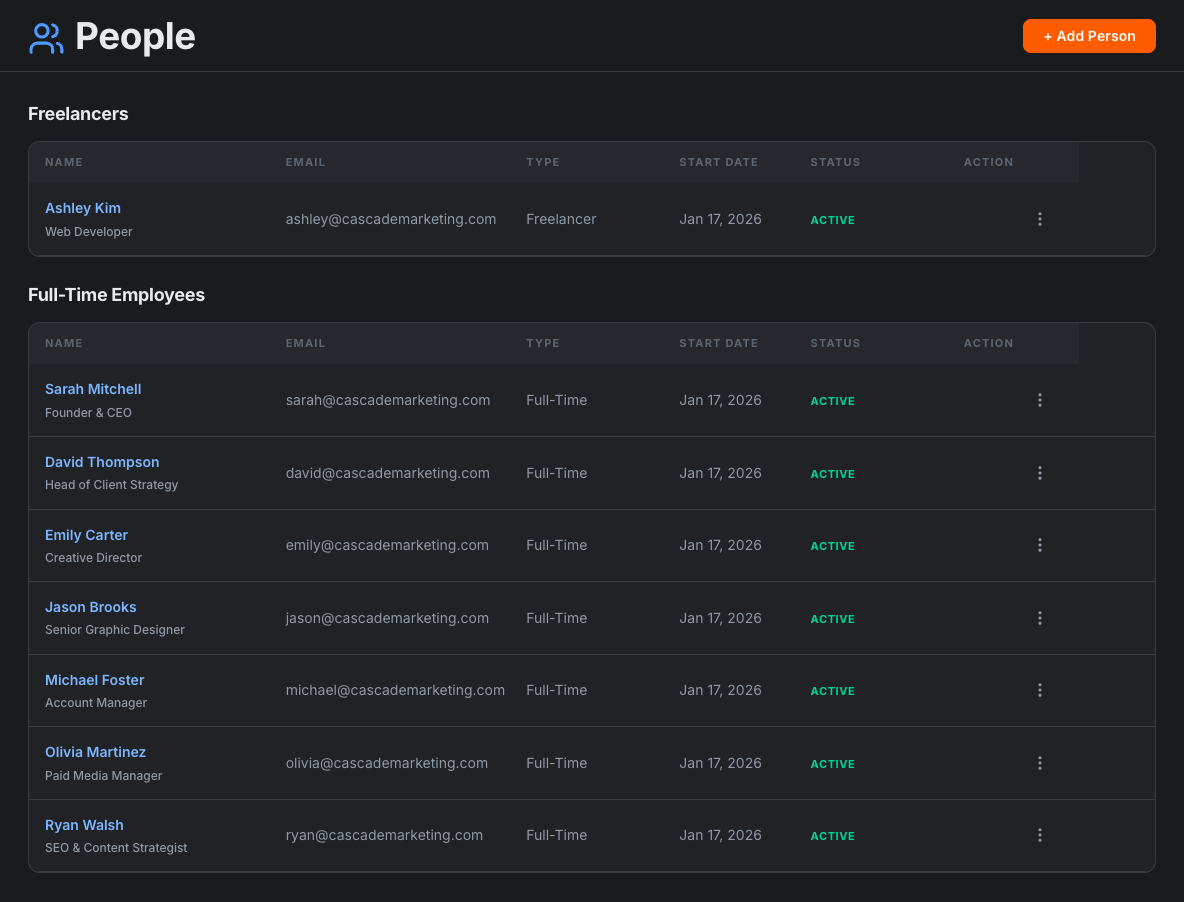
Task: Click the Senior Graphic Designer title
Action: [x=115, y=630]
